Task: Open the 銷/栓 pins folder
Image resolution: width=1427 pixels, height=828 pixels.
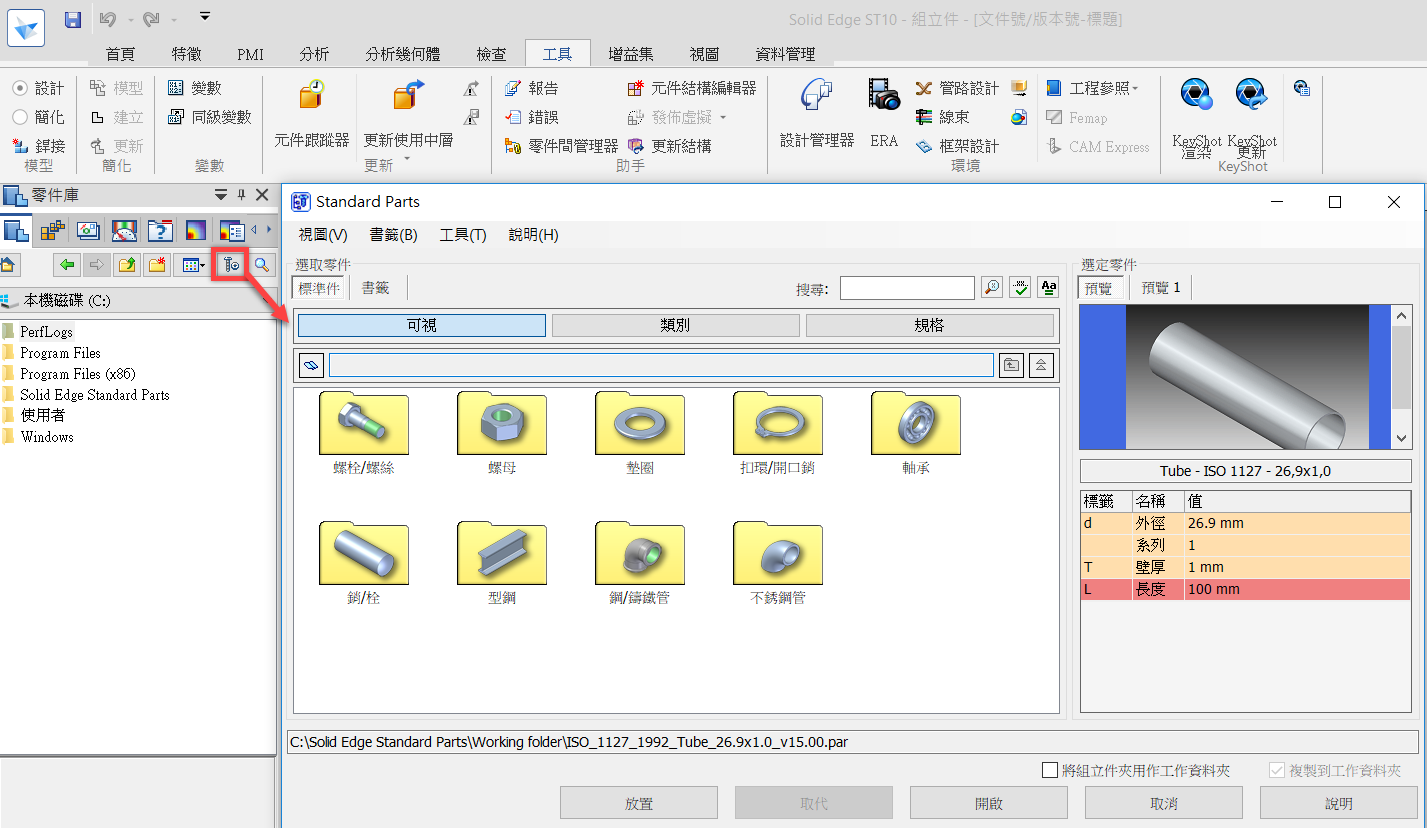Action: tap(364, 563)
